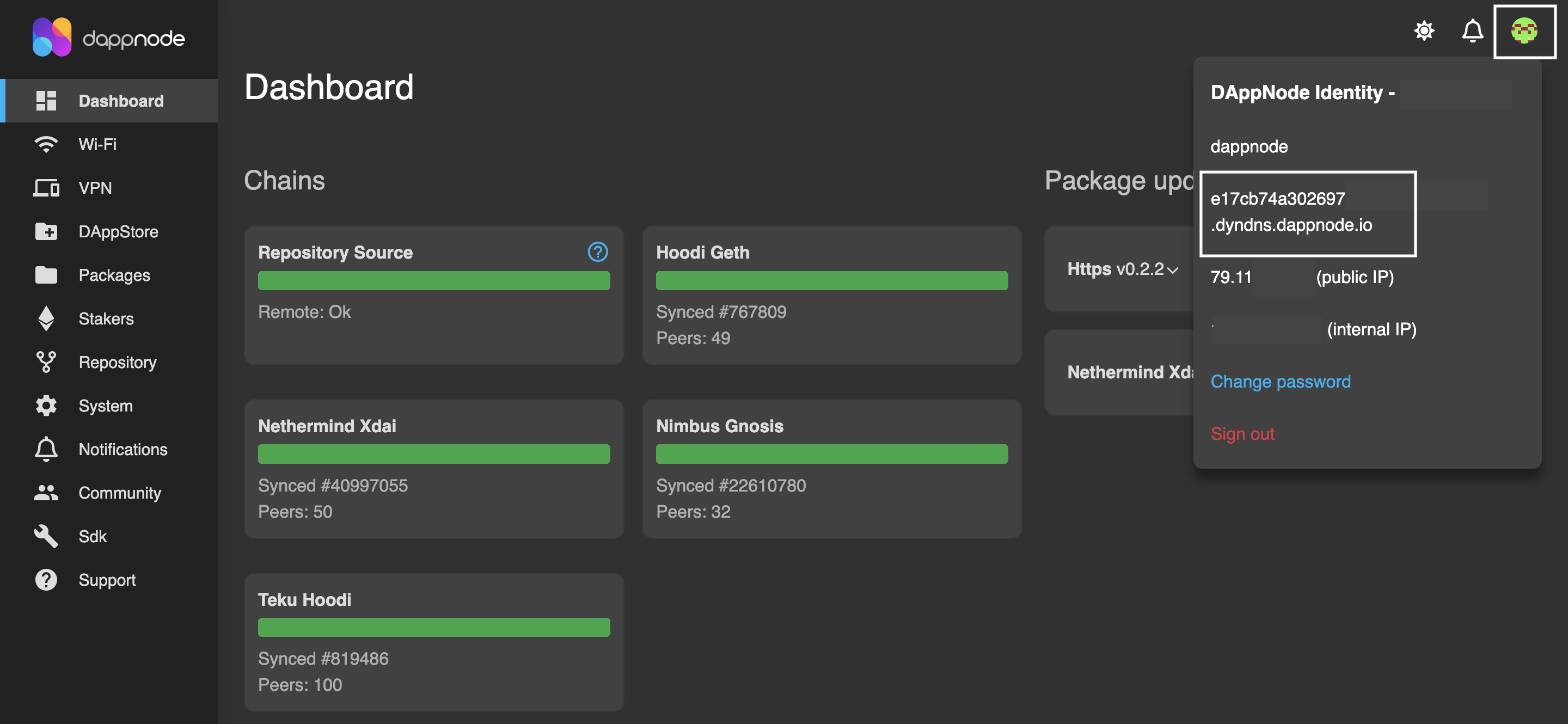Click the Stakers ethereum diamond icon
Viewport: 1568px width, 724px height.
click(x=46, y=318)
